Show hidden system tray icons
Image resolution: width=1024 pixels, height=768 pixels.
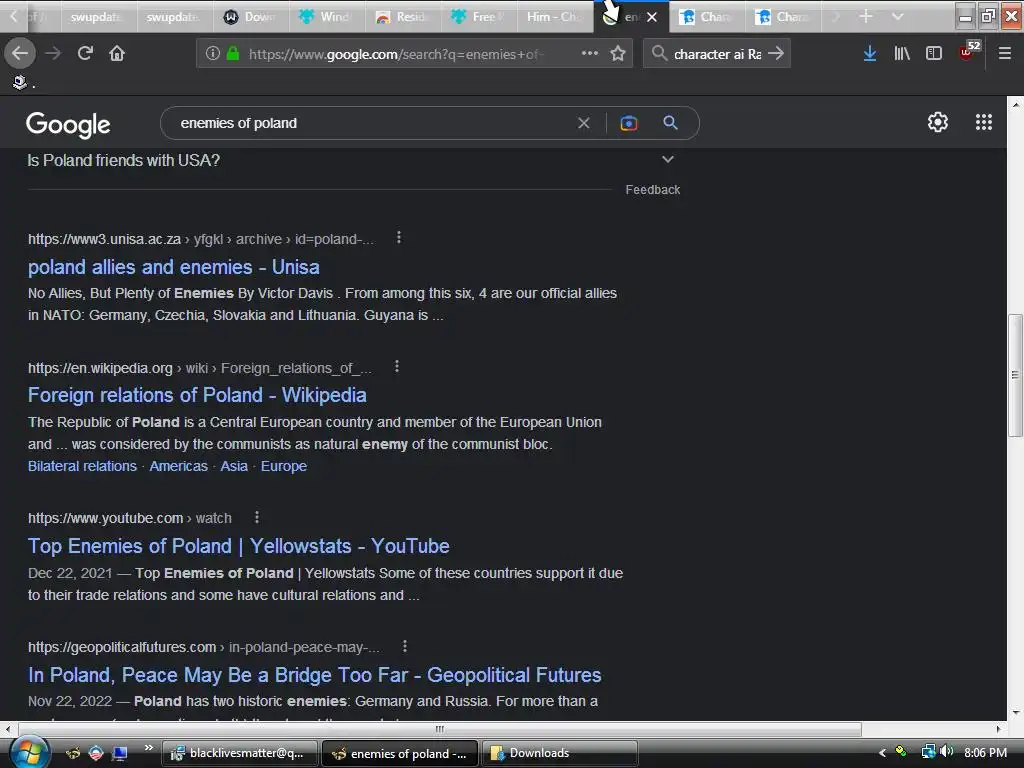tap(882, 753)
